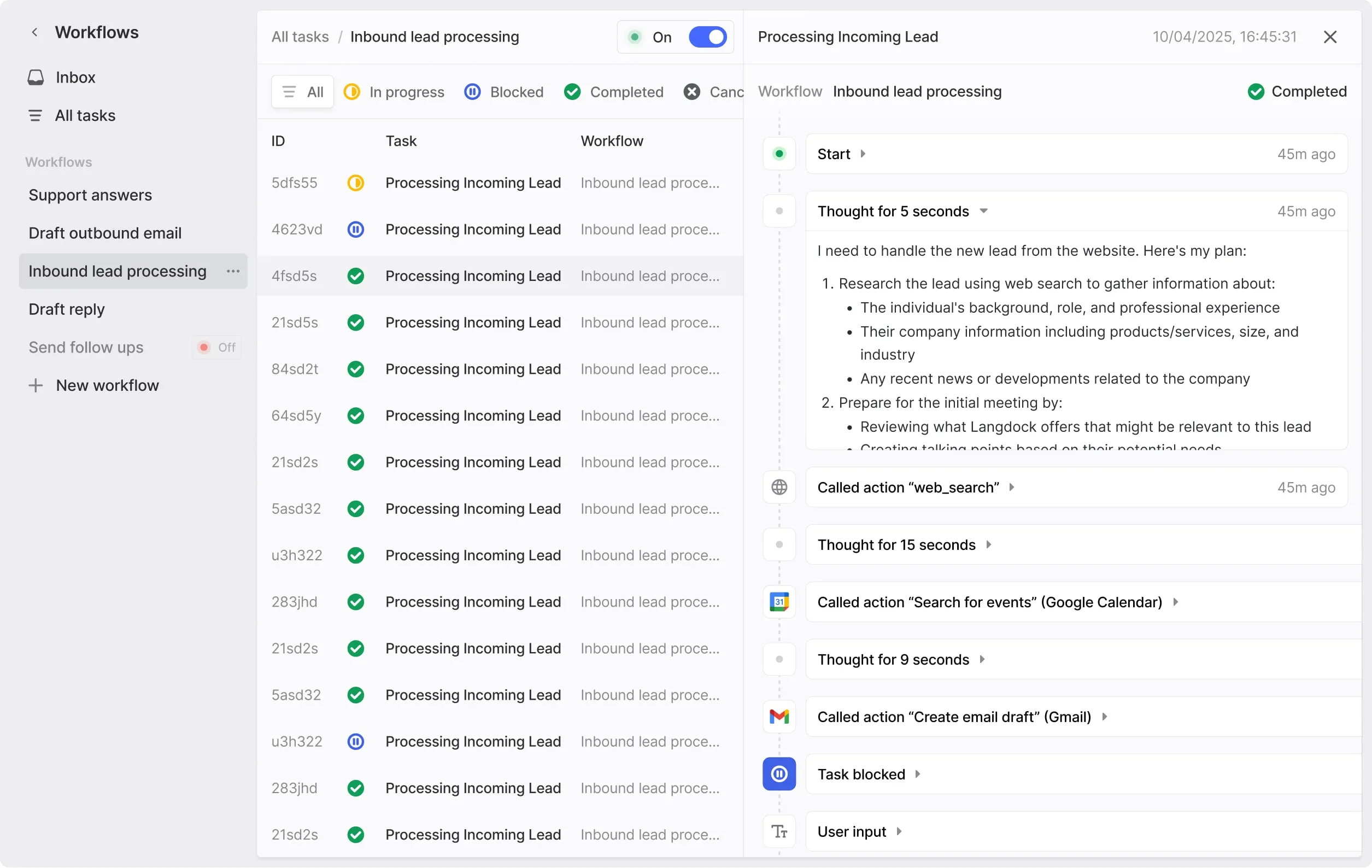Viewport: 1372px width, 868px height.
Task: Toggle the workflow On switch off
Action: [x=707, y=37]
